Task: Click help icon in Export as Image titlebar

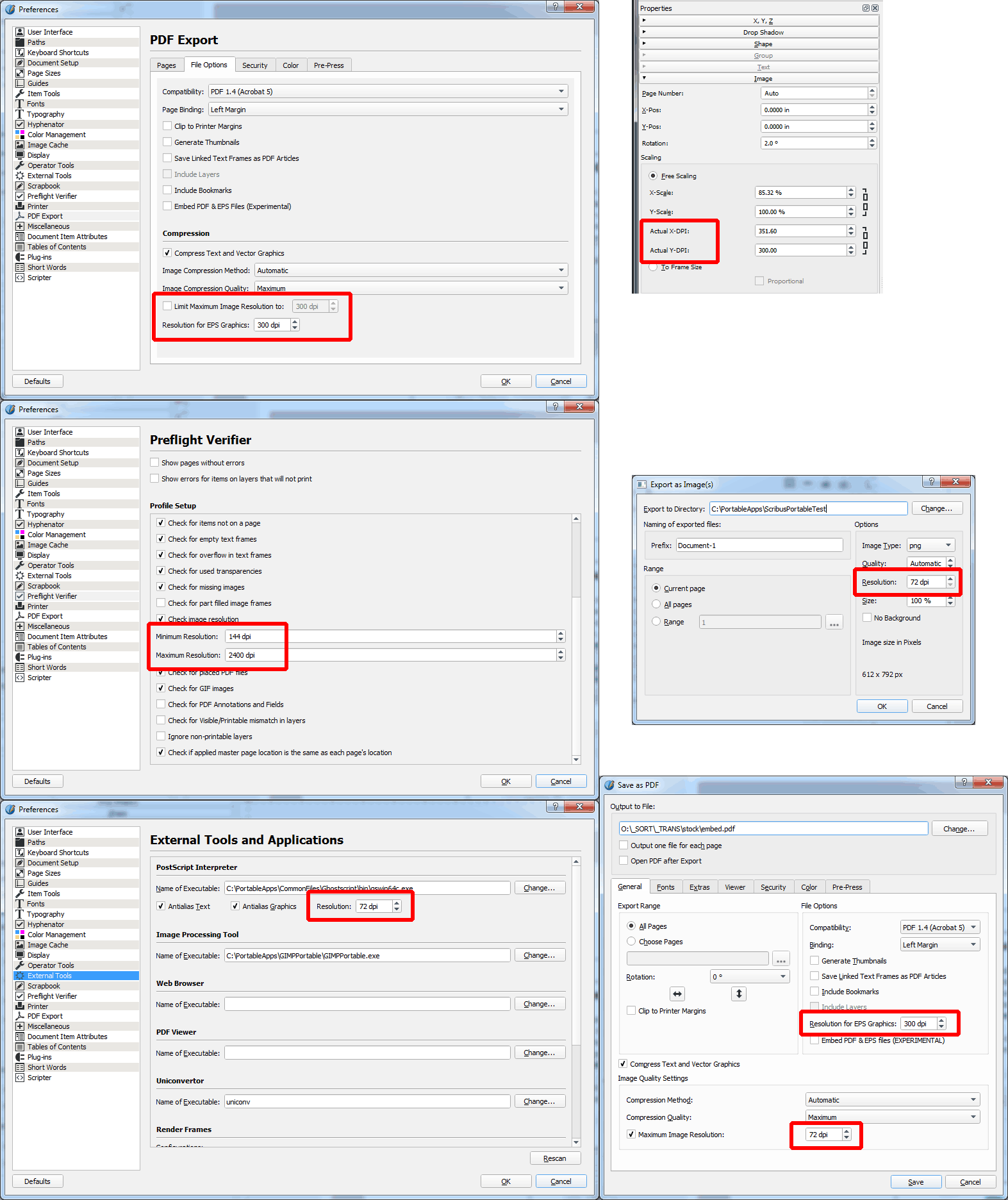Action: pyautogui.click(x=932, y=481)
